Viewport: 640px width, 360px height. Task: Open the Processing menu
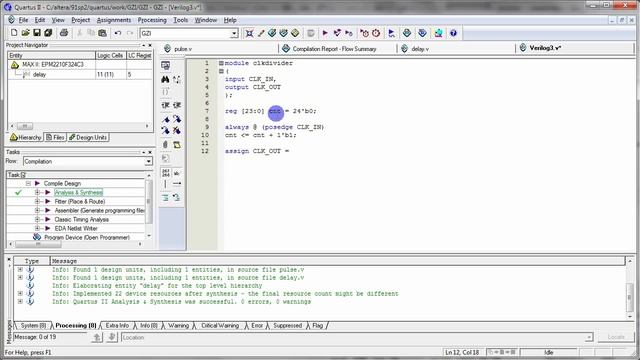[x=152, y=20]
